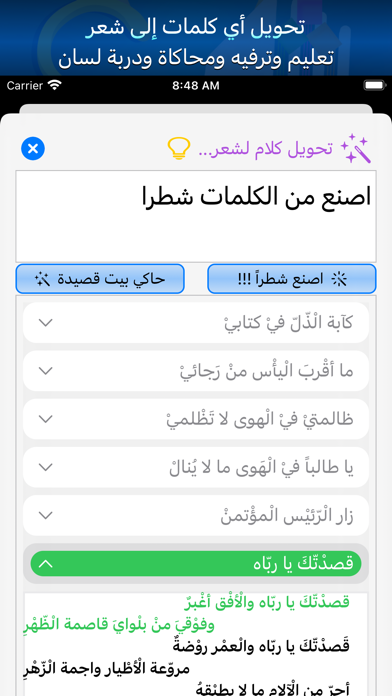This screenshot has height=696, width=392.
Task: Tap the stars icon in حاكي بيت قصيدة button
Action: [x=45, y=279]
